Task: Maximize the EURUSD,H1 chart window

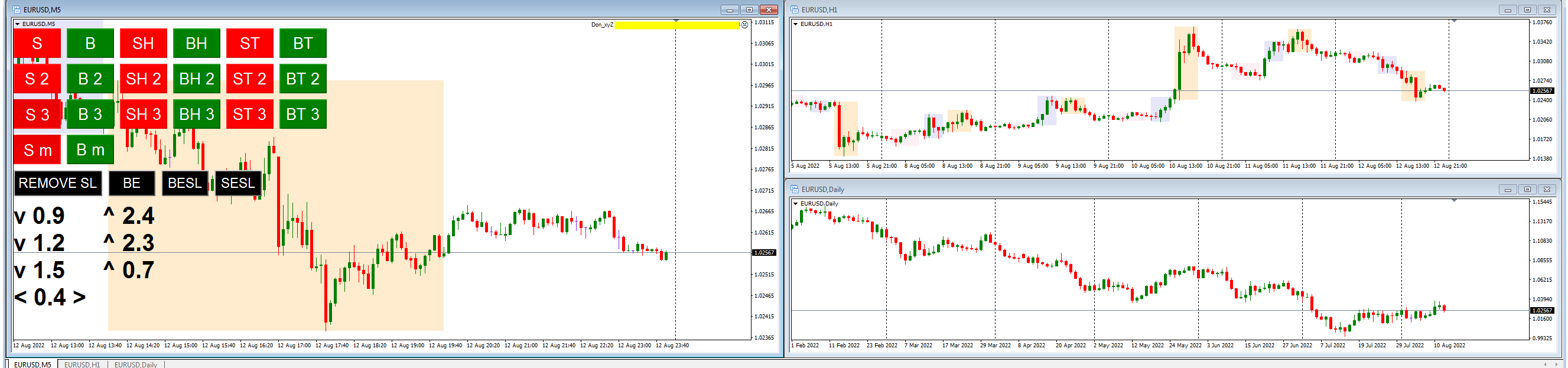Action: click(1527, 9)
